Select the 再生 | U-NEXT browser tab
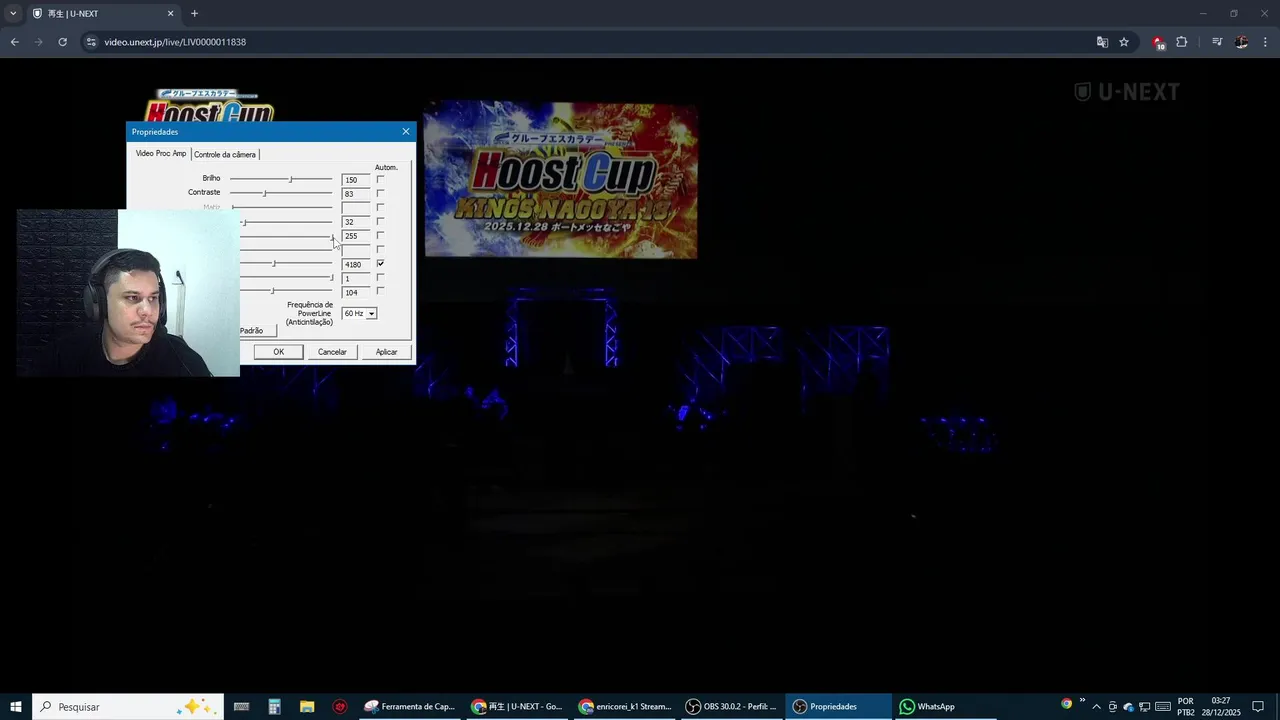This screenshot has width=1280, height=720. (103, 13)
